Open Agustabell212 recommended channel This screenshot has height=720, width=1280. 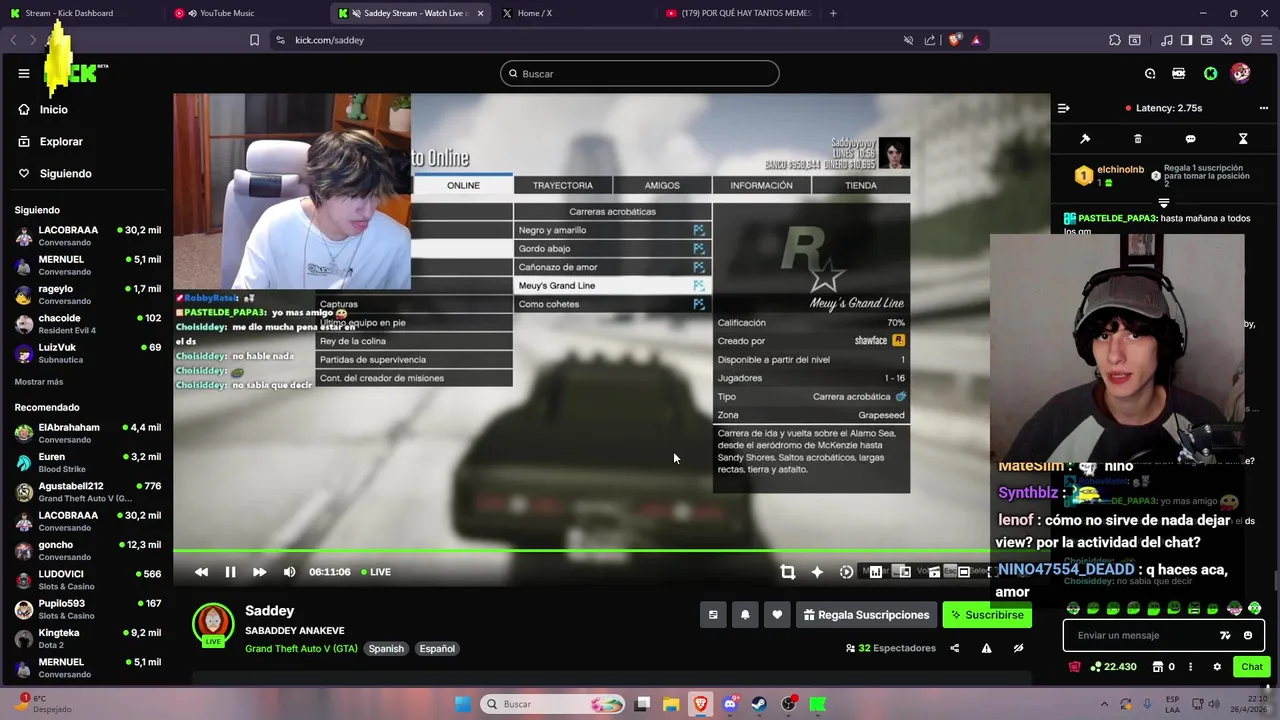[88, 492]
